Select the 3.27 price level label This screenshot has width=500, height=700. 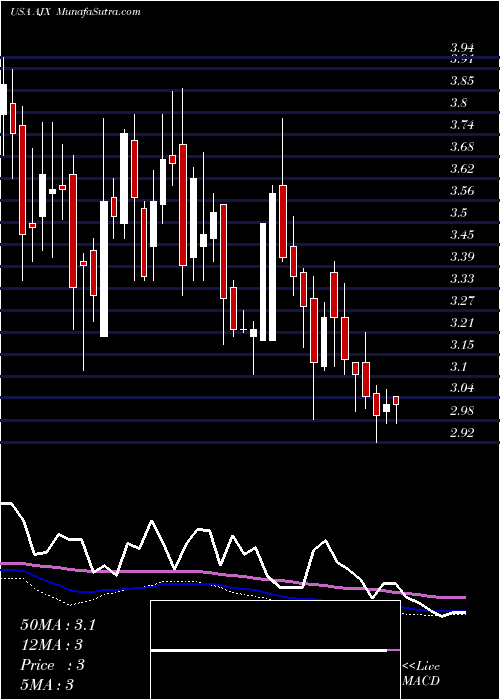click(462, 301)
